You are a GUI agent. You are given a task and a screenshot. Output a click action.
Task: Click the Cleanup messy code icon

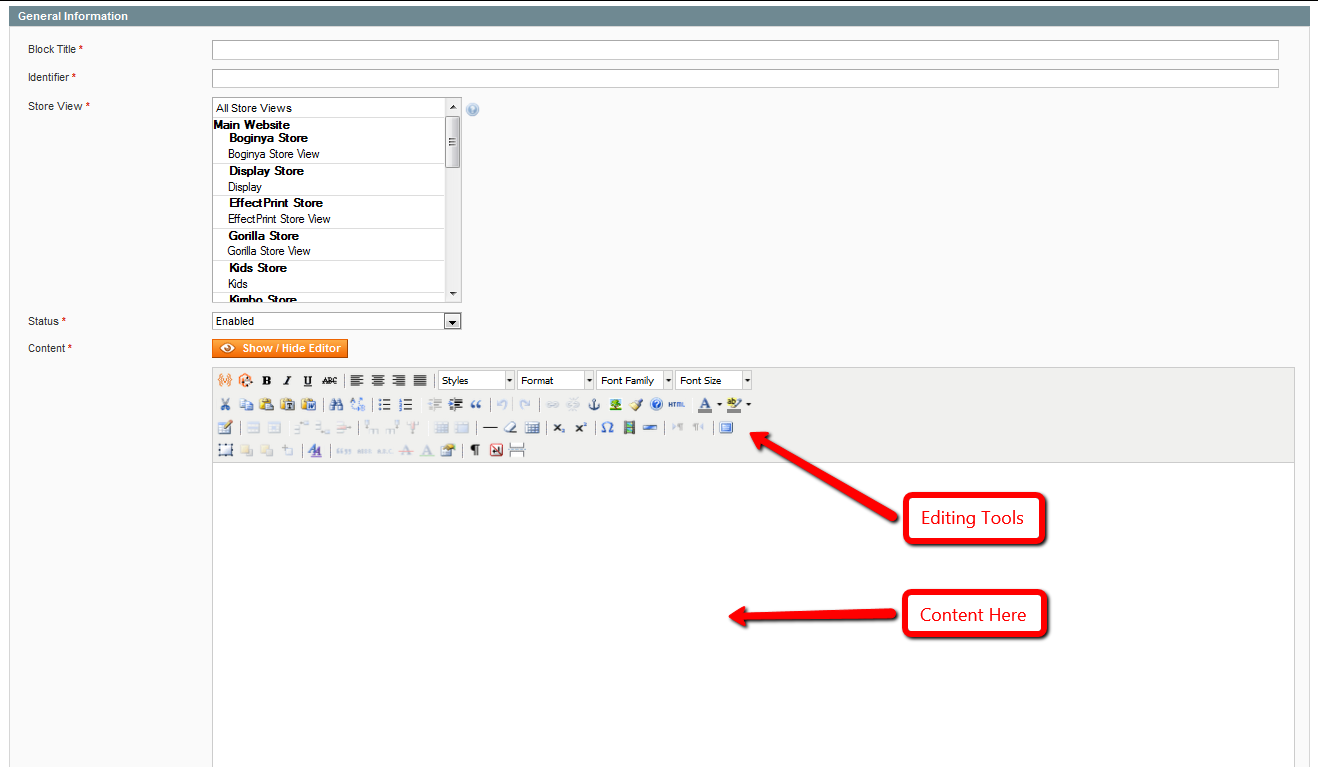[636, 404]
